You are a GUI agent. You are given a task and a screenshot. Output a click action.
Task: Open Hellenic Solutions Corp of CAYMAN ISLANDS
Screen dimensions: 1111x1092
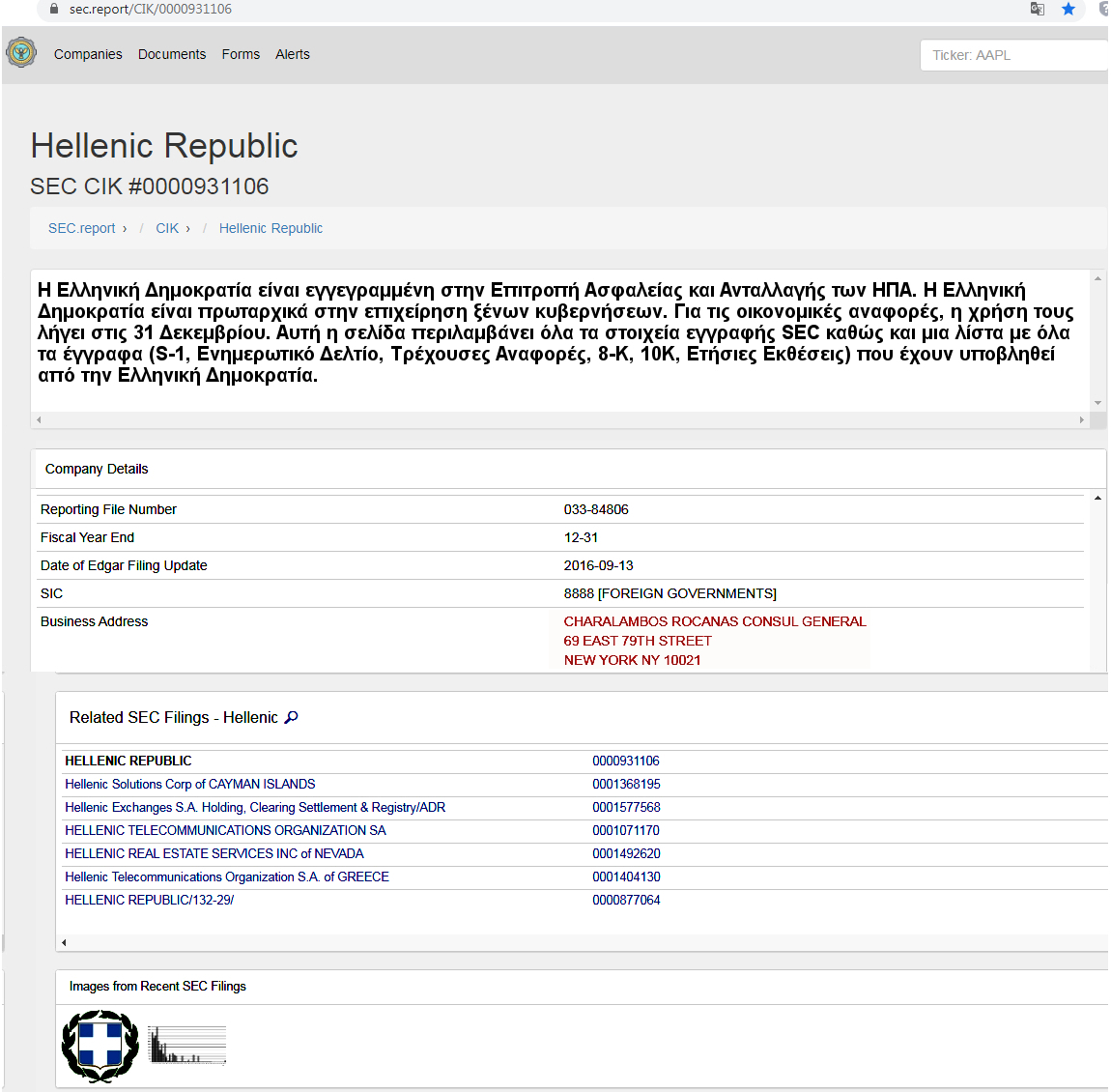point(190,785)
